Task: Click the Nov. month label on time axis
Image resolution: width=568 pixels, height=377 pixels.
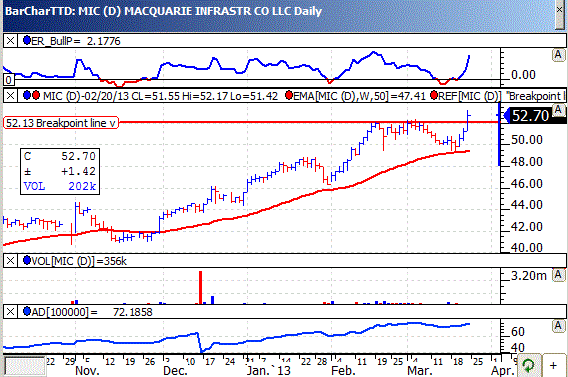Action: tap(87, 370)
